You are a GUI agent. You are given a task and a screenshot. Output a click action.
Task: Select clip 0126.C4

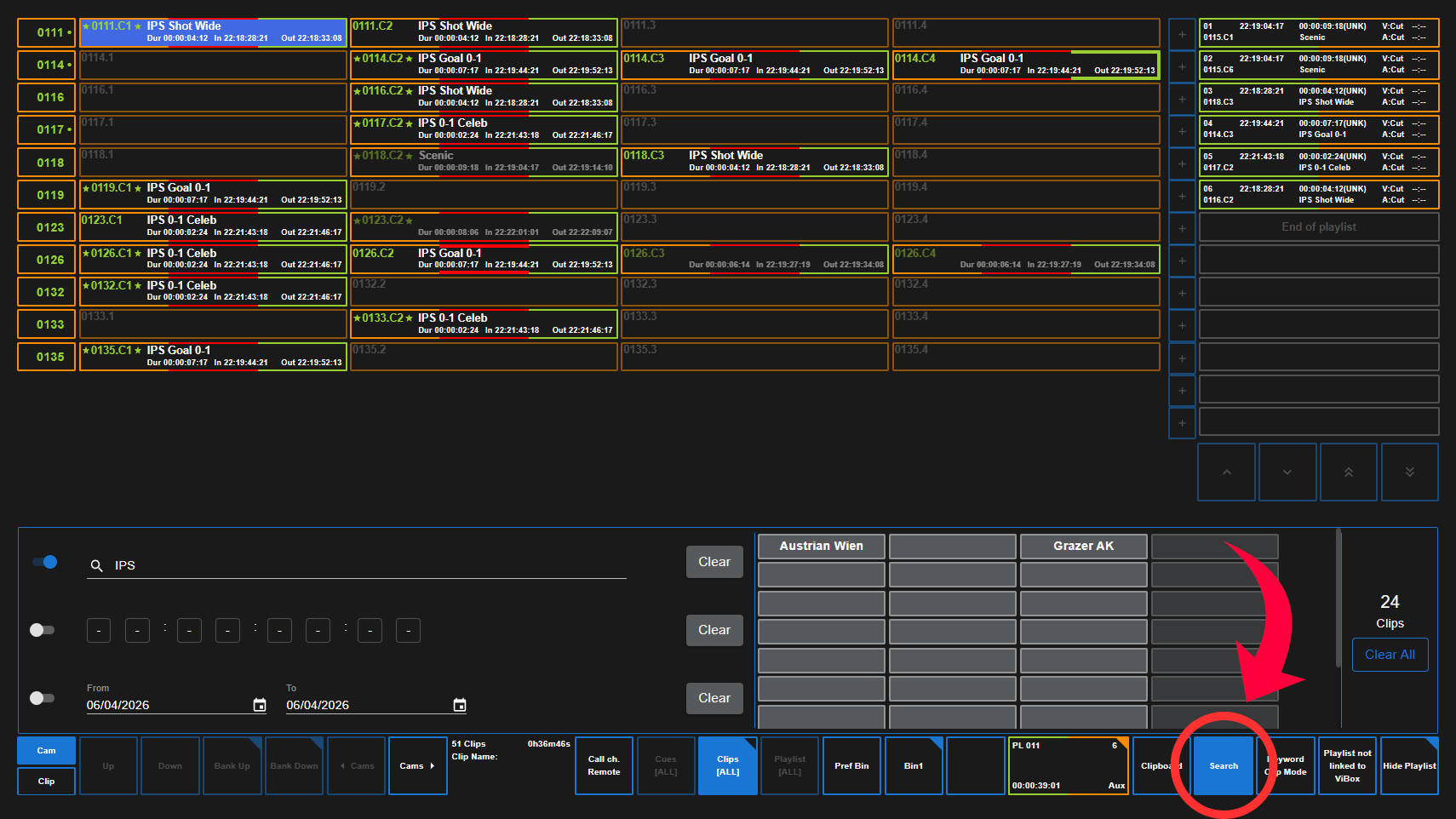coord(1026,260)
